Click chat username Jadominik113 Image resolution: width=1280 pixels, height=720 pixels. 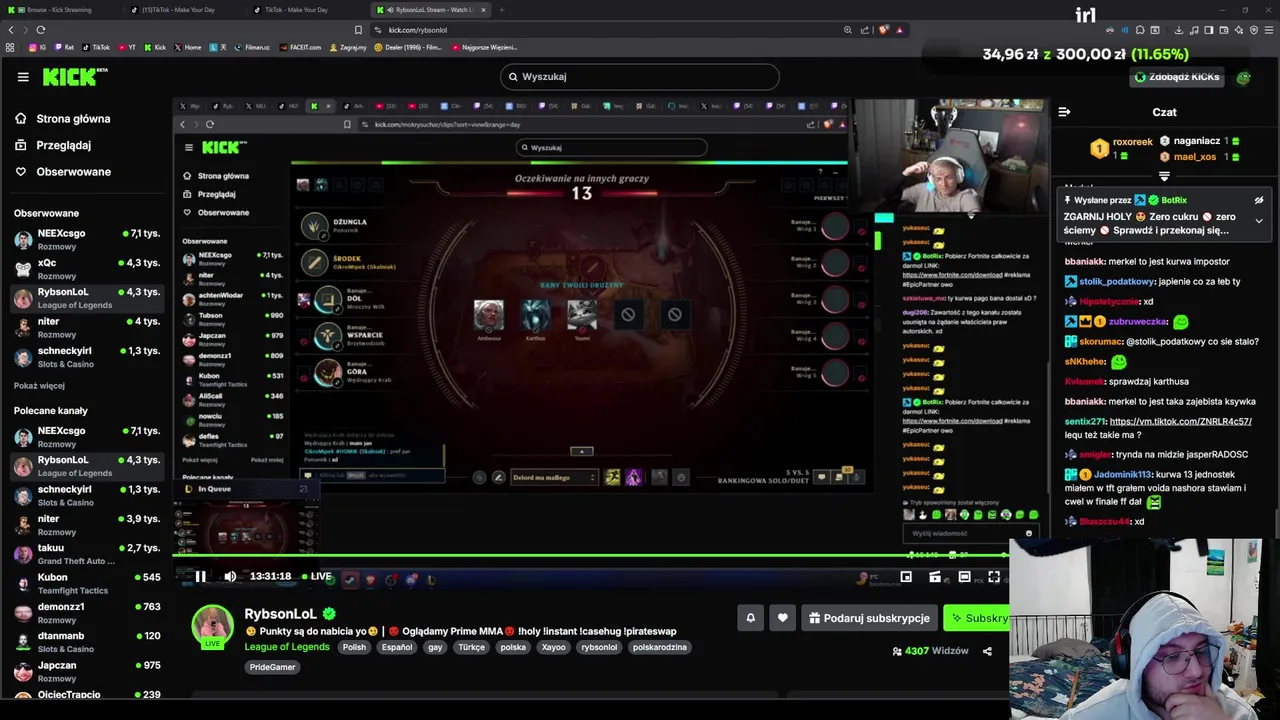pos(1123,474)
